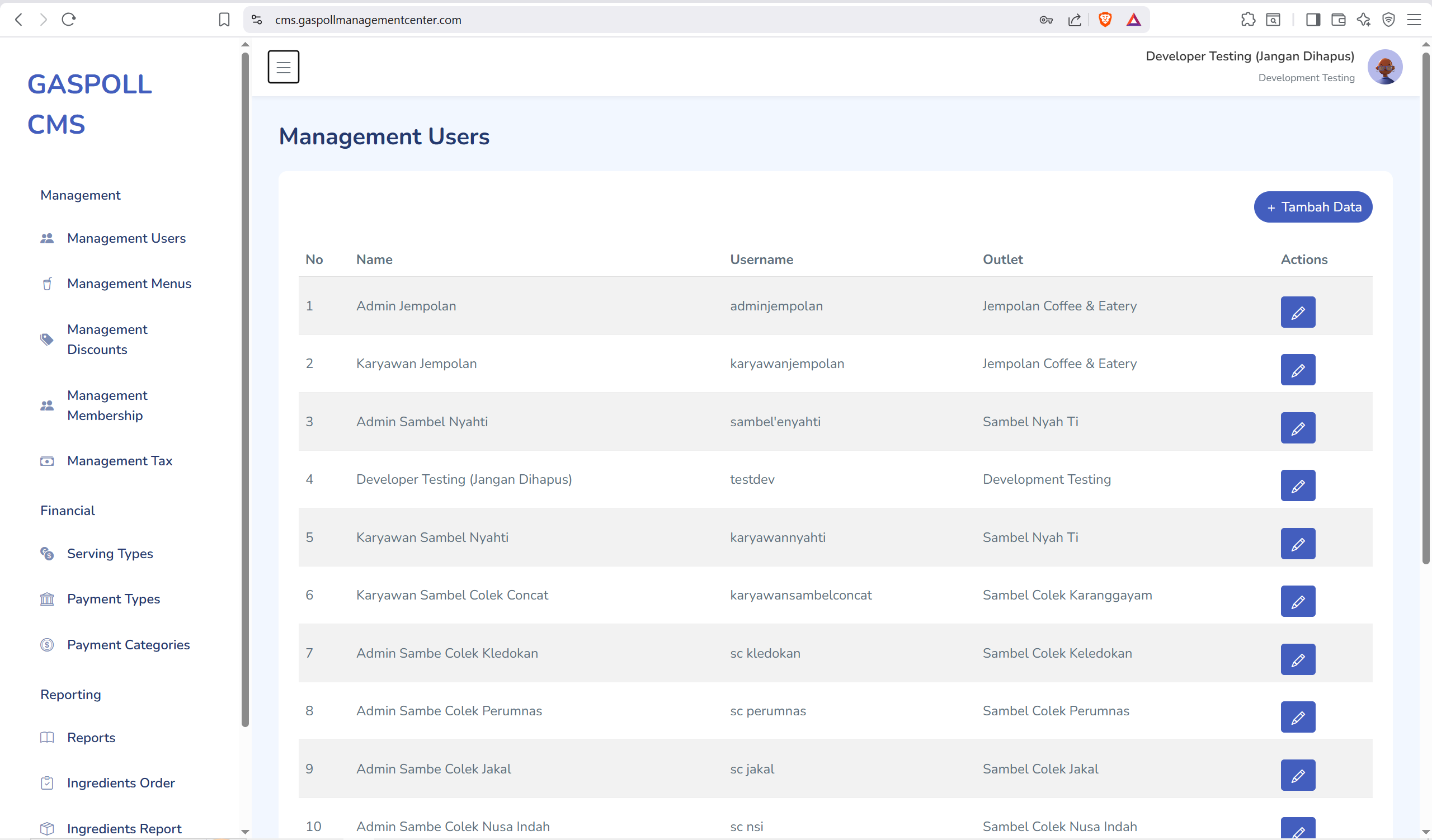Click the Developer Testing profile avatar

[x=1385, y=67]
